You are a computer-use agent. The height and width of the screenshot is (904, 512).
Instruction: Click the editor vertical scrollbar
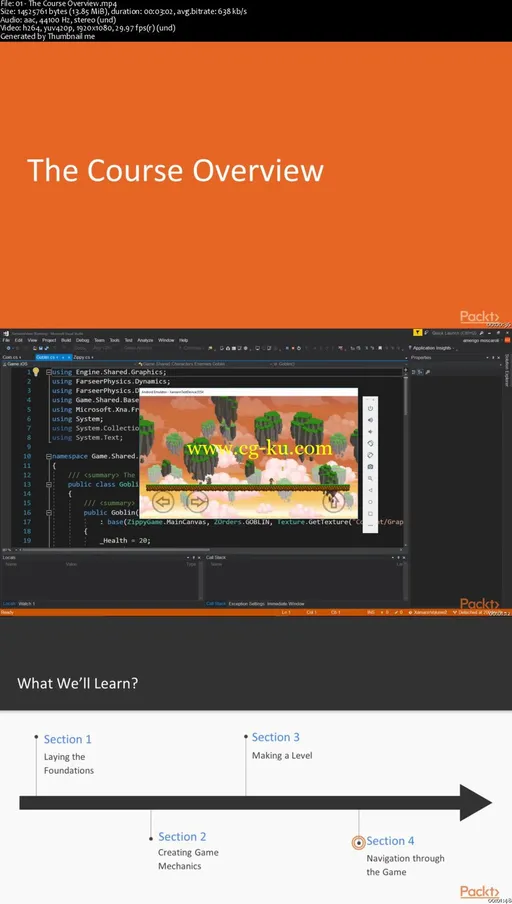405,457
